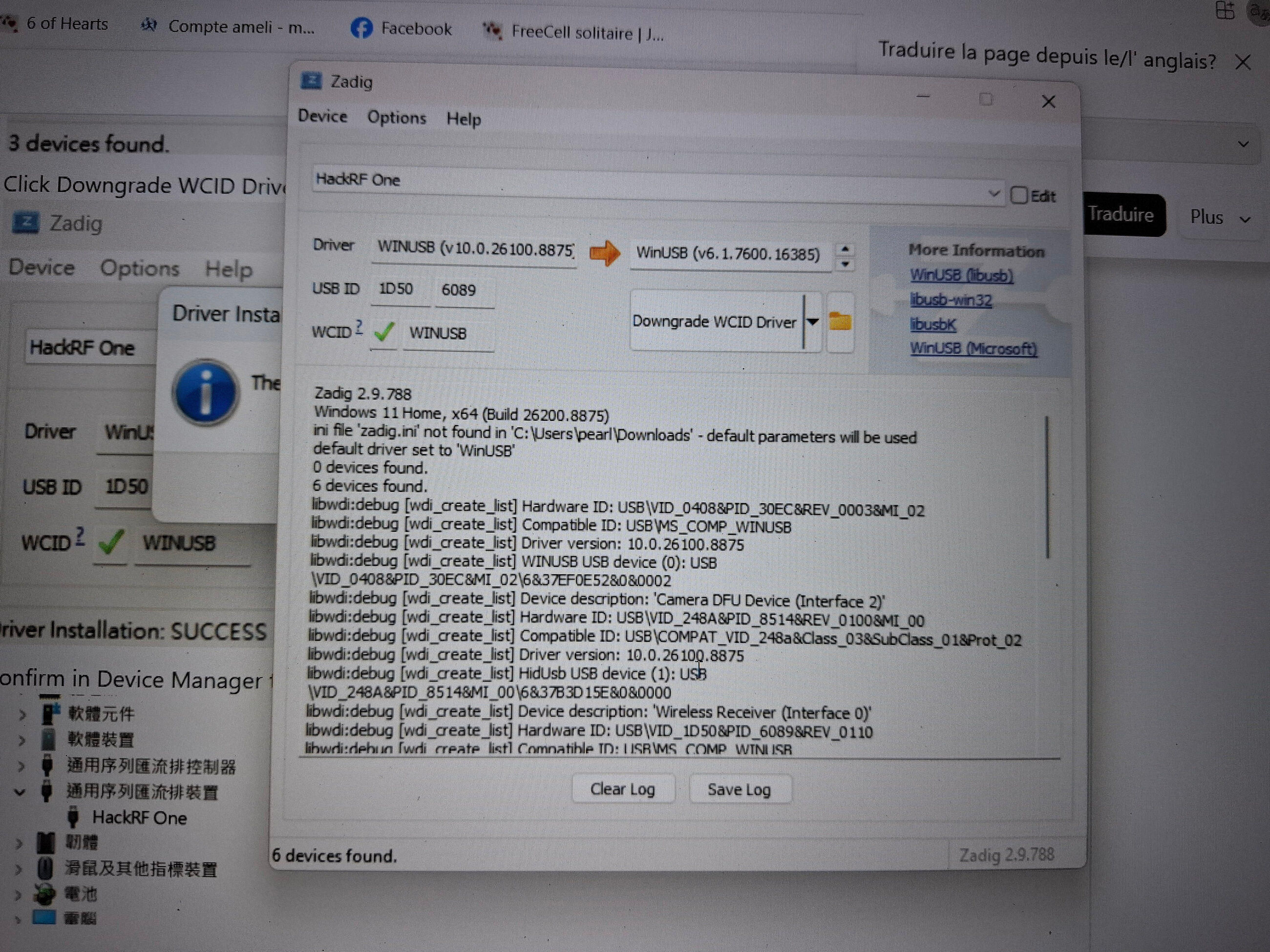Image resolution: width=1270 pixels, height=952 pixels.
Task: Click '6 devices found.' in Zadig's status bar
Action: click(x=334, y=856)
